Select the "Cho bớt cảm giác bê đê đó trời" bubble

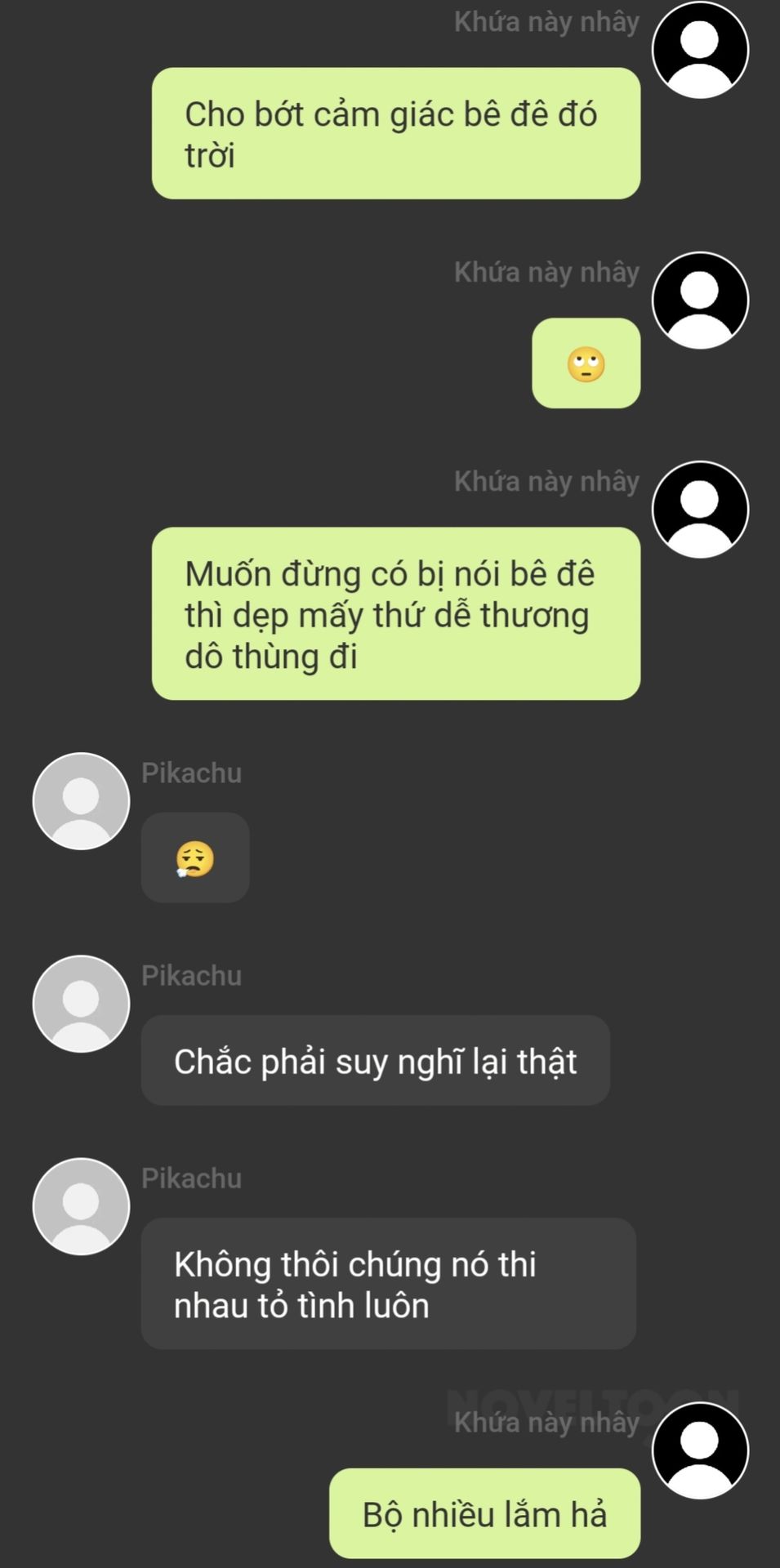[396, 133]
